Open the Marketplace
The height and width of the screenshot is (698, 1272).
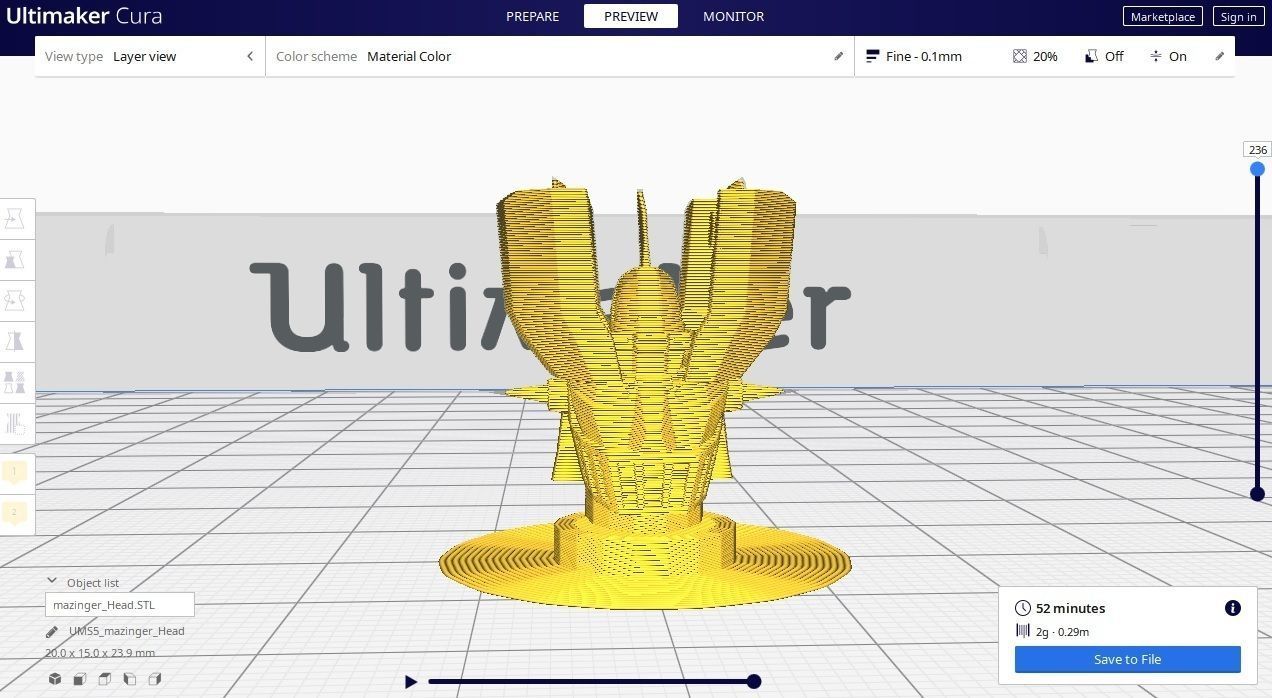point(1163,16)
